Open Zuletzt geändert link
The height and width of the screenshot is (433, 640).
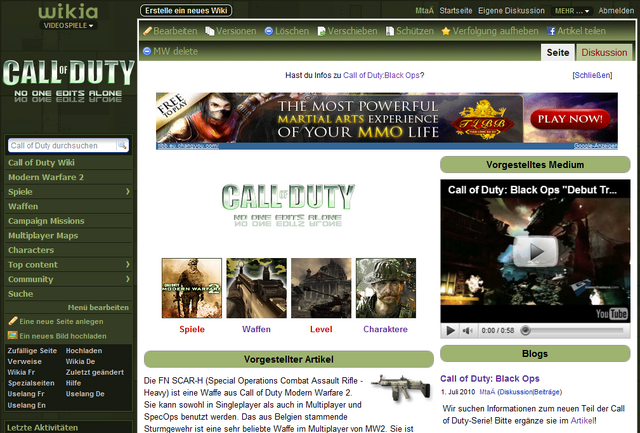coord(95,372)
